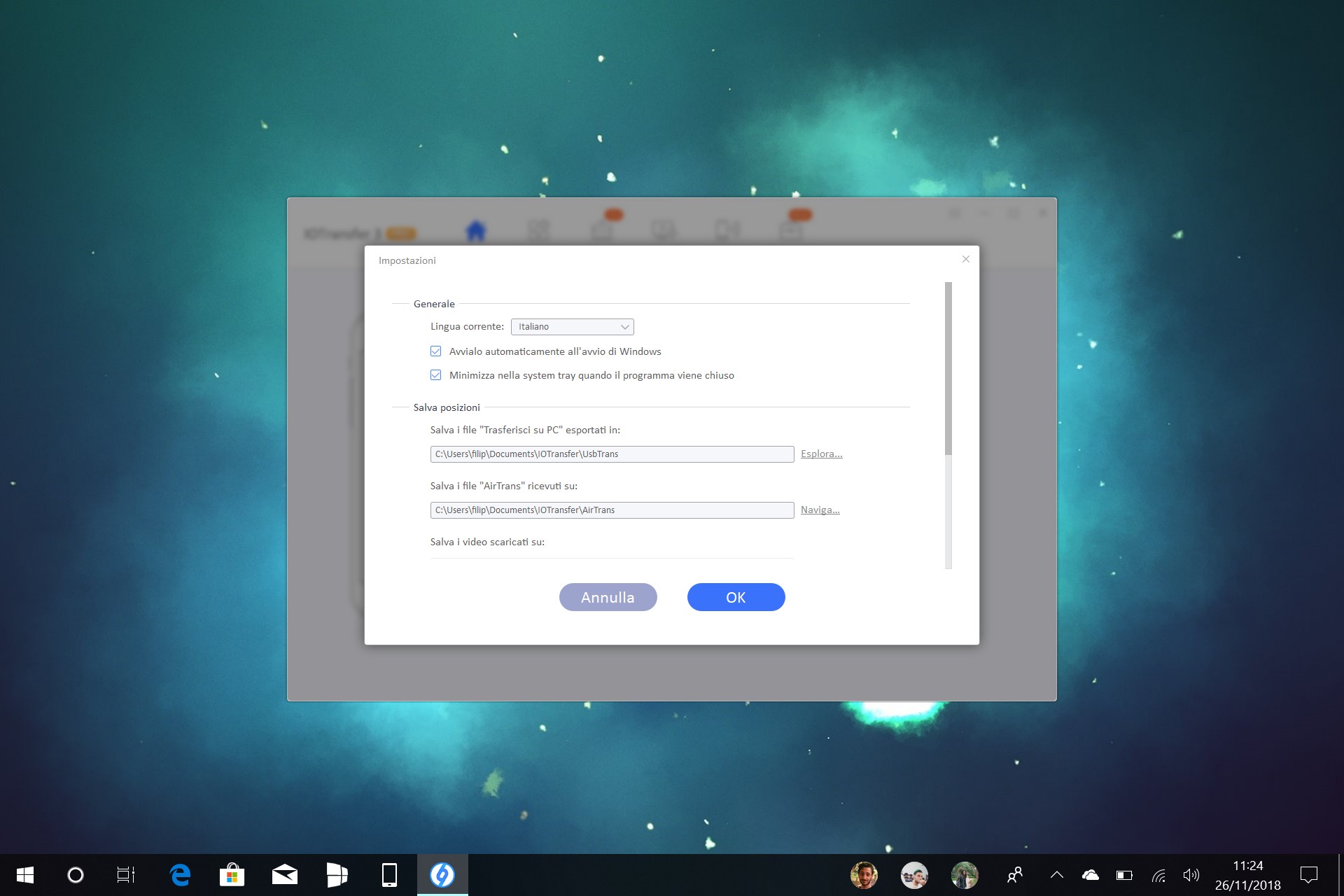Click the "Generale" section heading
Screen dimensions: 1344x896
pos(434,304)
